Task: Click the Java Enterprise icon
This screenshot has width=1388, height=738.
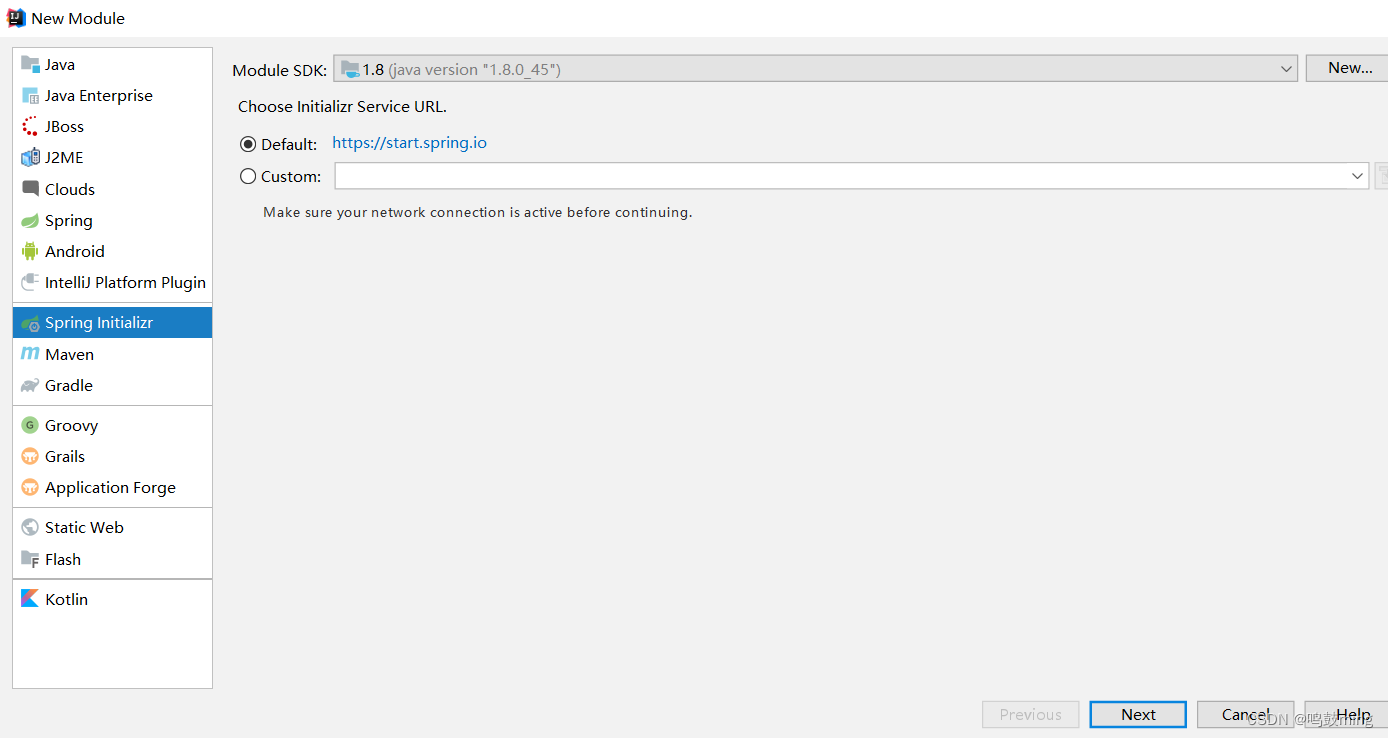Action: [30, 96]
